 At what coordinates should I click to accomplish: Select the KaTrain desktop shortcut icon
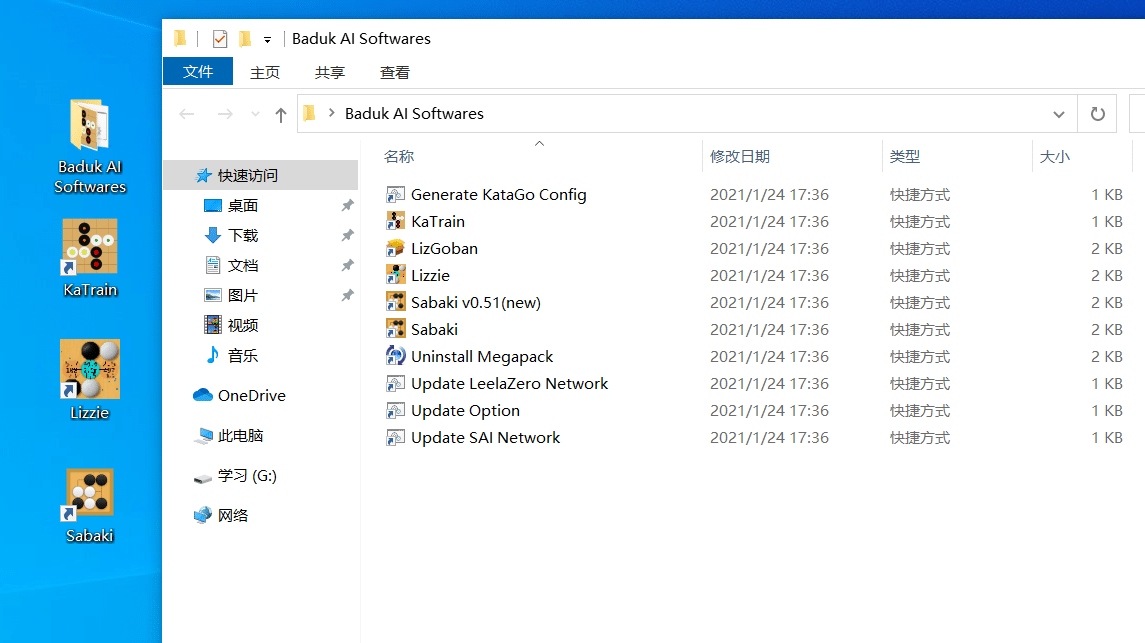pyautogui.click(x=89, y=247)
